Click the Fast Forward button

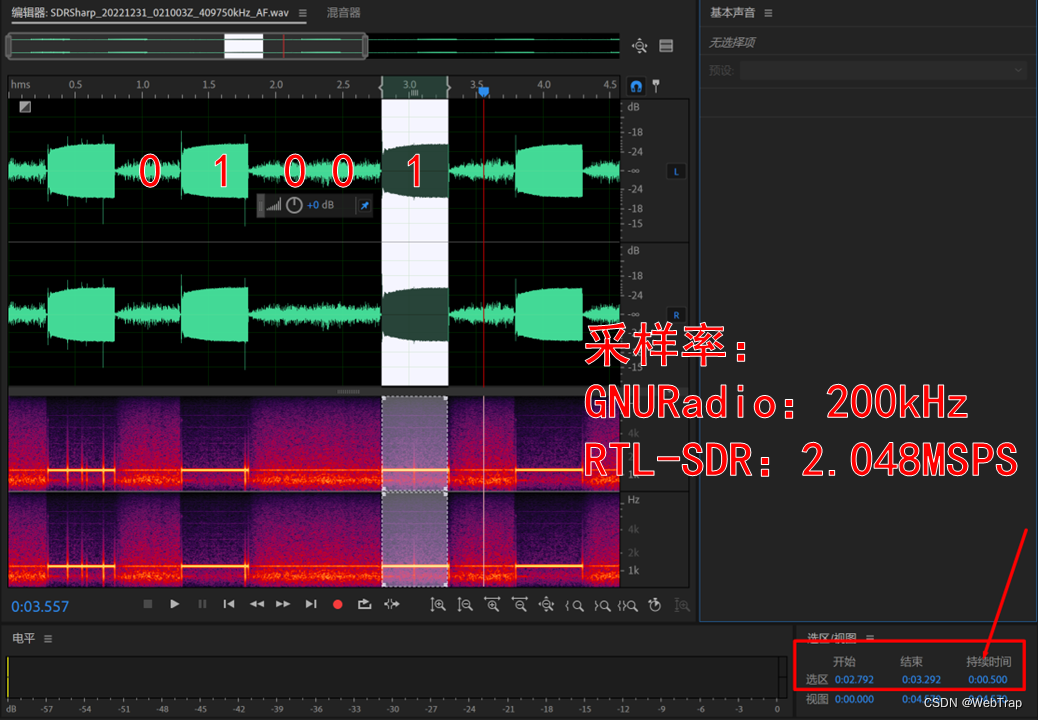[283, 604]
